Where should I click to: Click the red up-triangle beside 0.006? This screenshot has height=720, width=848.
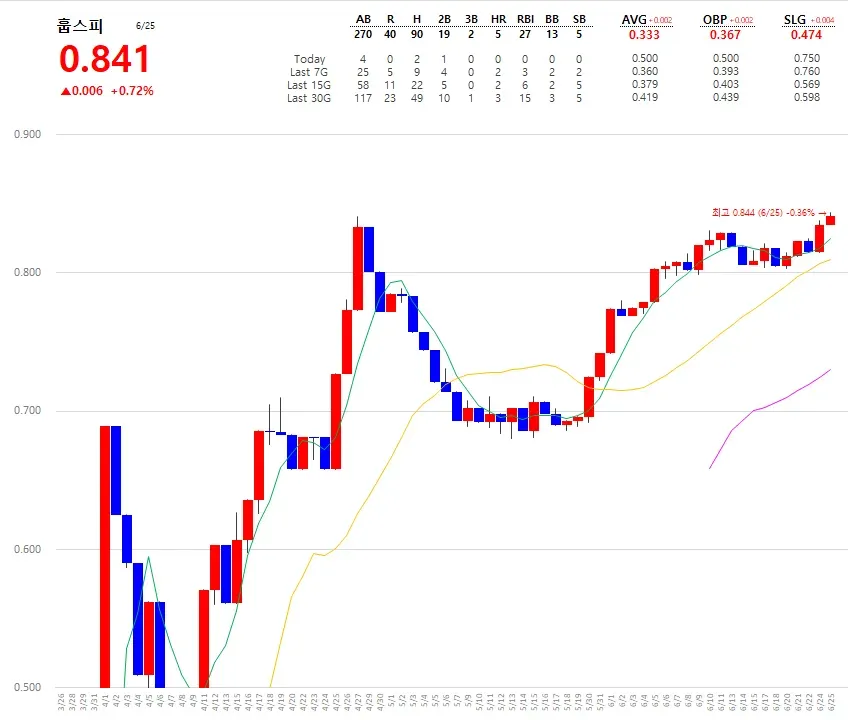tap(65, 91)
